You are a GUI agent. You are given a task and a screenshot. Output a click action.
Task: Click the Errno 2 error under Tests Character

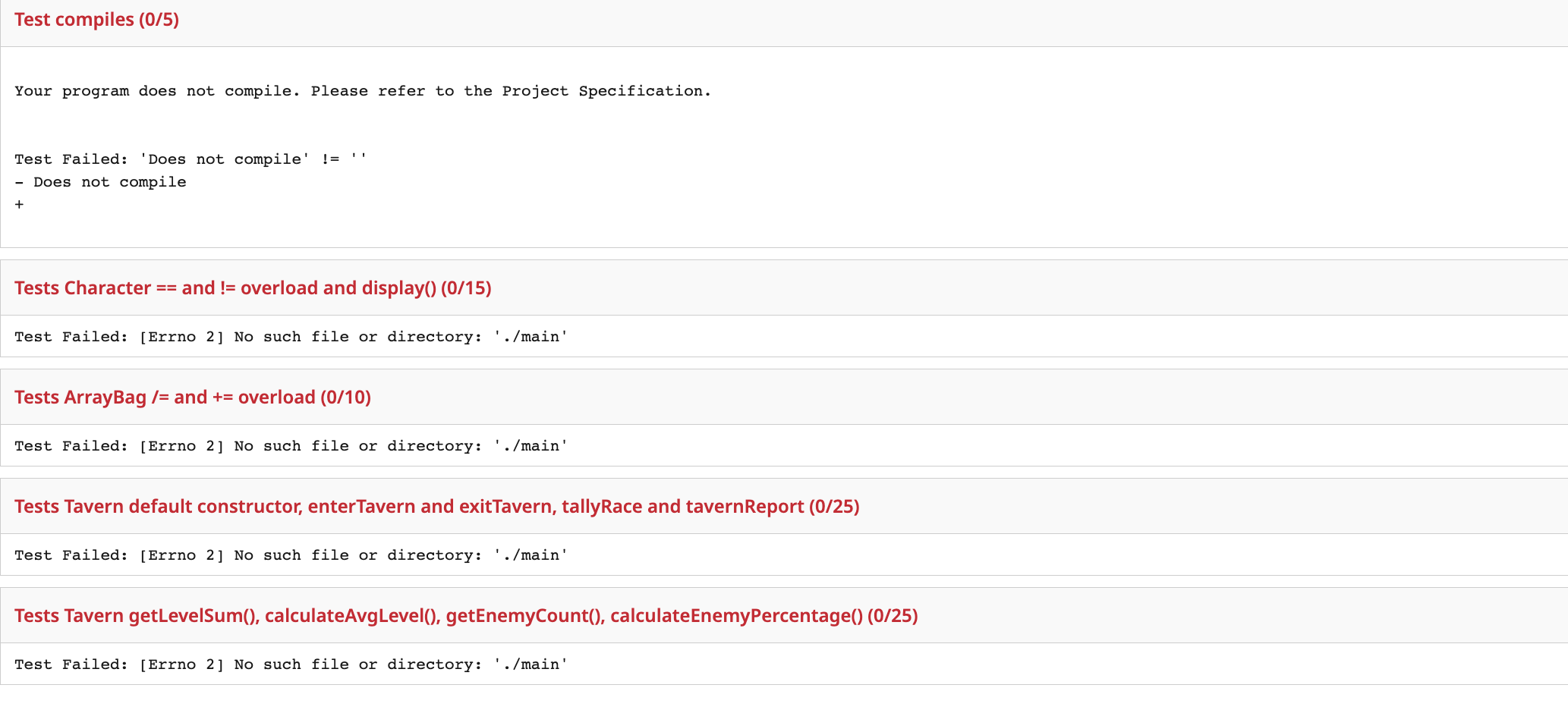(x=291, y=337)
